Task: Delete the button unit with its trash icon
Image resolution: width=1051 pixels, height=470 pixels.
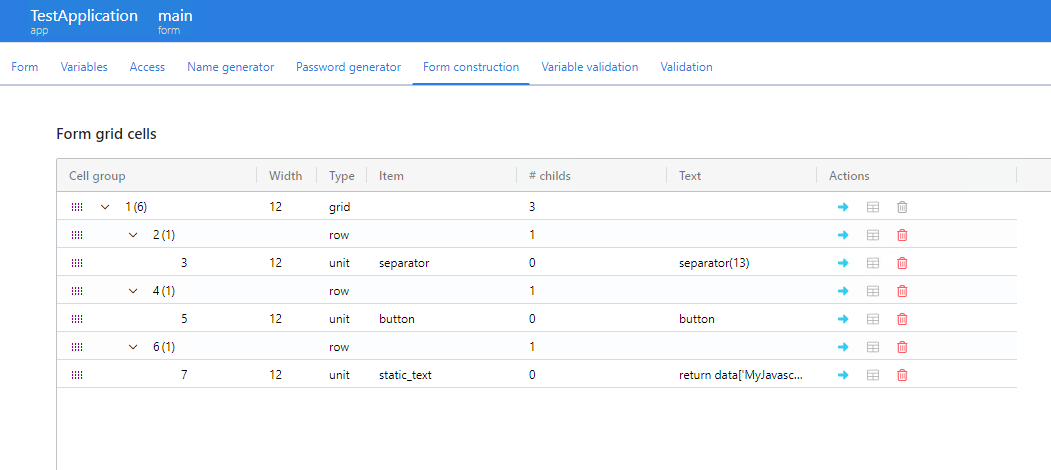Action: [x=902, y=319]
